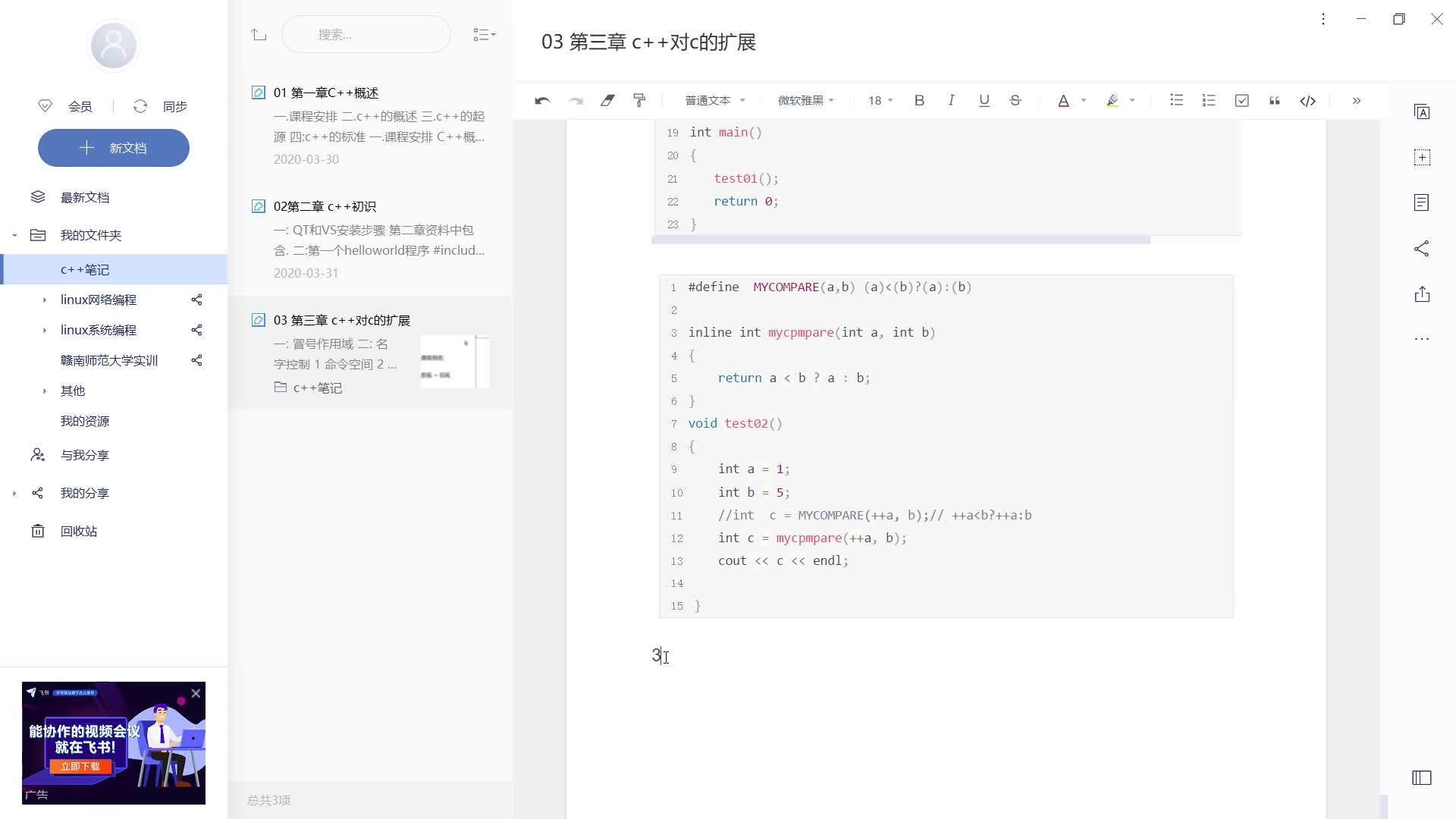
Task: Toggle strikethrough formatting
Action: click(x=1015, y=100)
